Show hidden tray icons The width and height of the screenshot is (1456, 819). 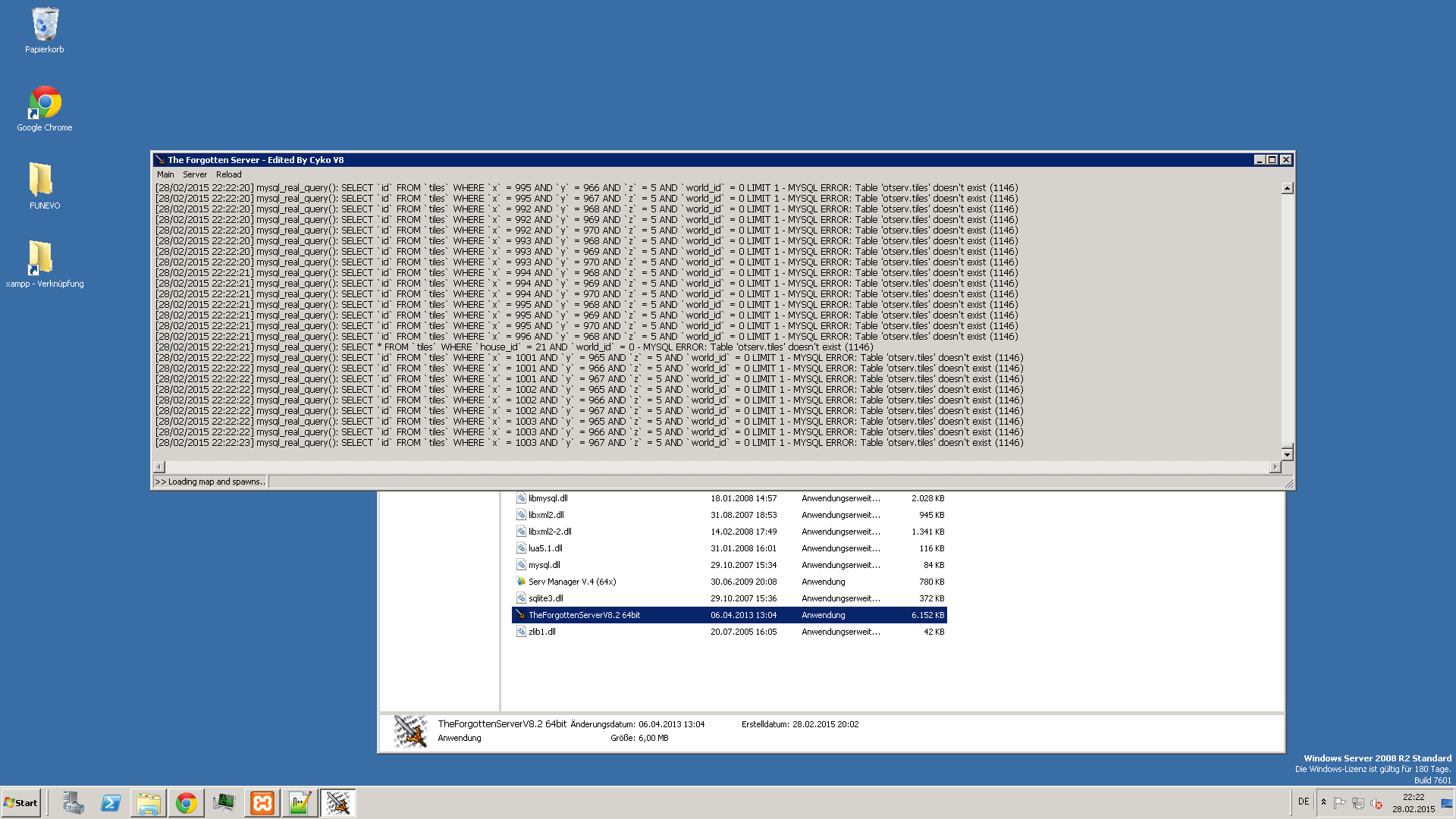coord(1323,803)
